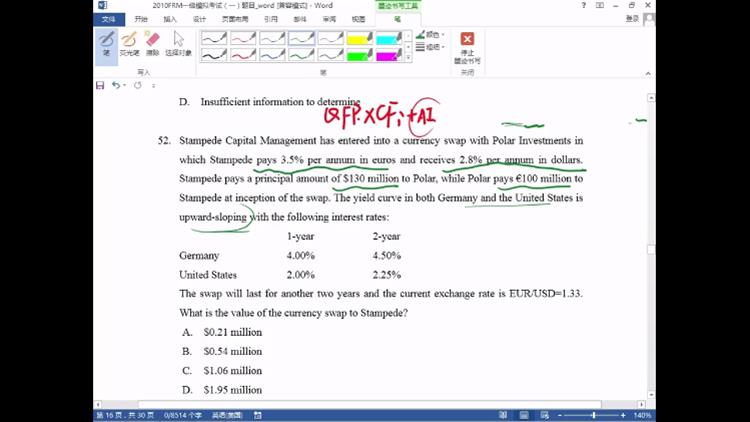Choose the bright green highlighter swatch
Image resolution: width=750 pixels, height=422 pixels.
[x=360, y=55]
